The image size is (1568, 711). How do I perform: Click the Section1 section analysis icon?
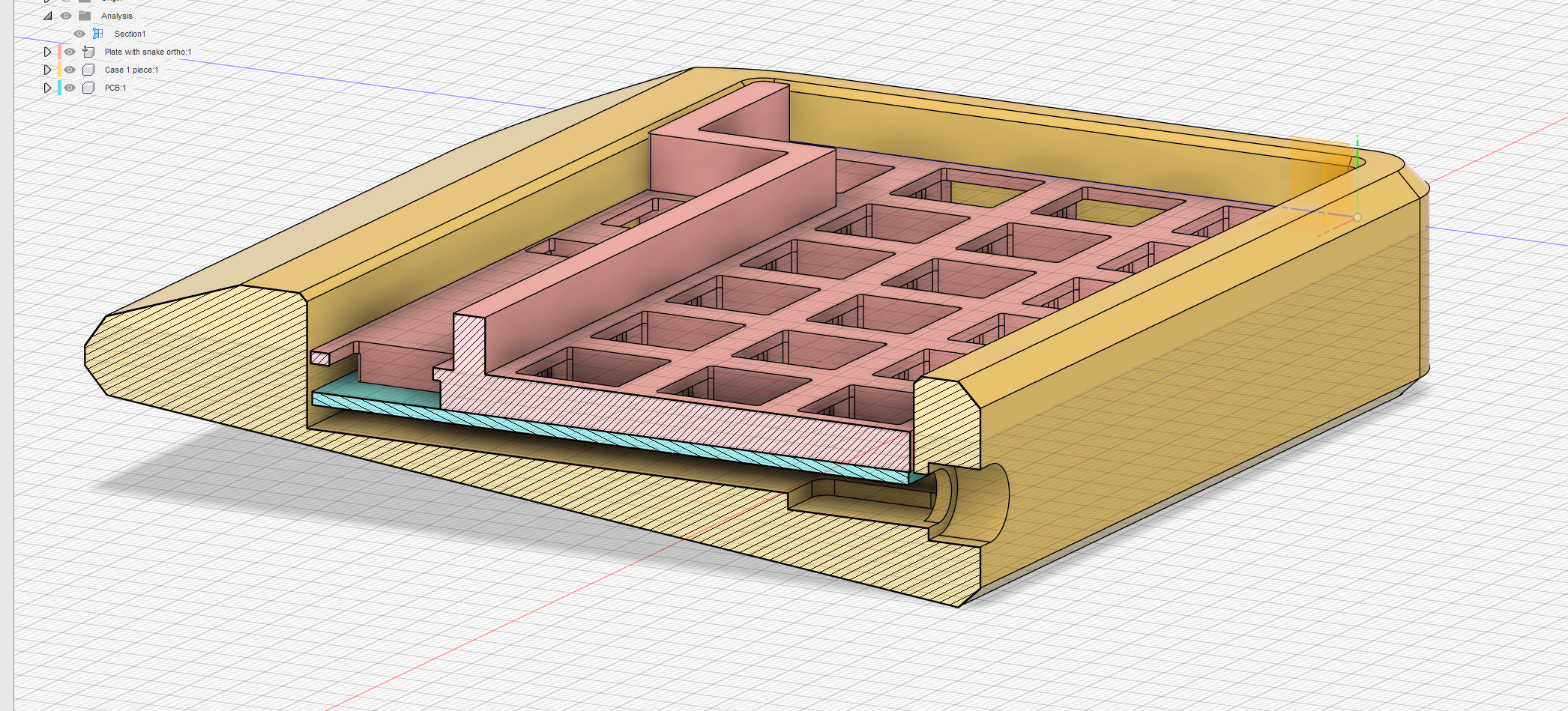[x=97, y=34]
